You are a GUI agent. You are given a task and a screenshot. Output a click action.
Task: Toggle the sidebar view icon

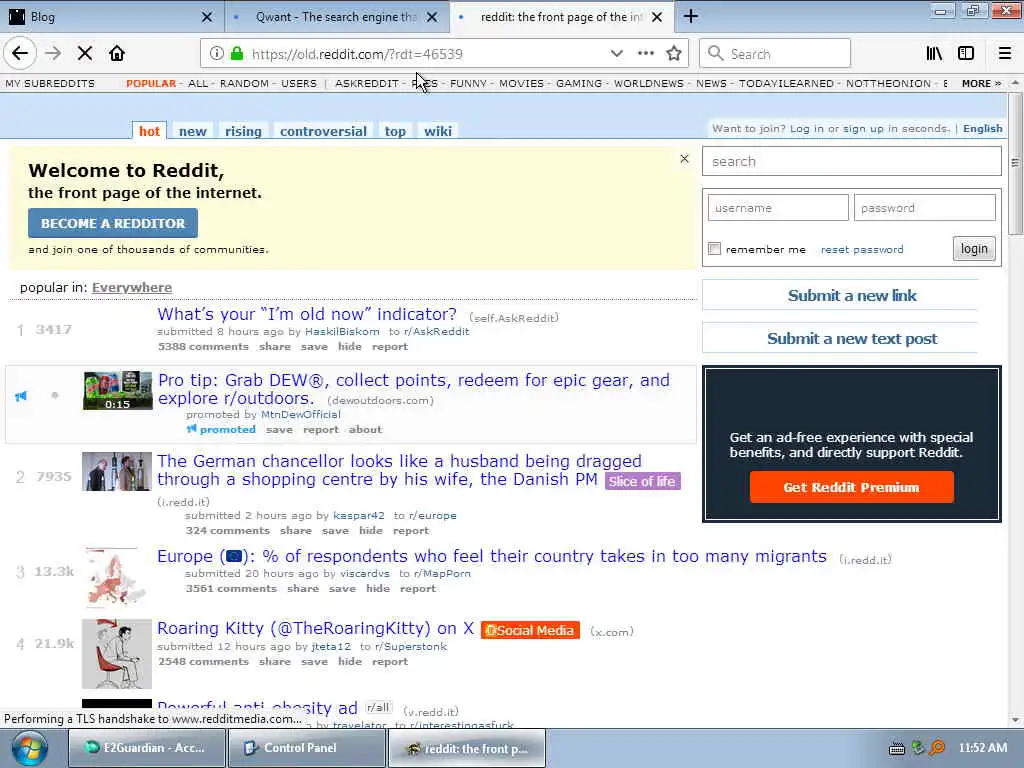966,54
